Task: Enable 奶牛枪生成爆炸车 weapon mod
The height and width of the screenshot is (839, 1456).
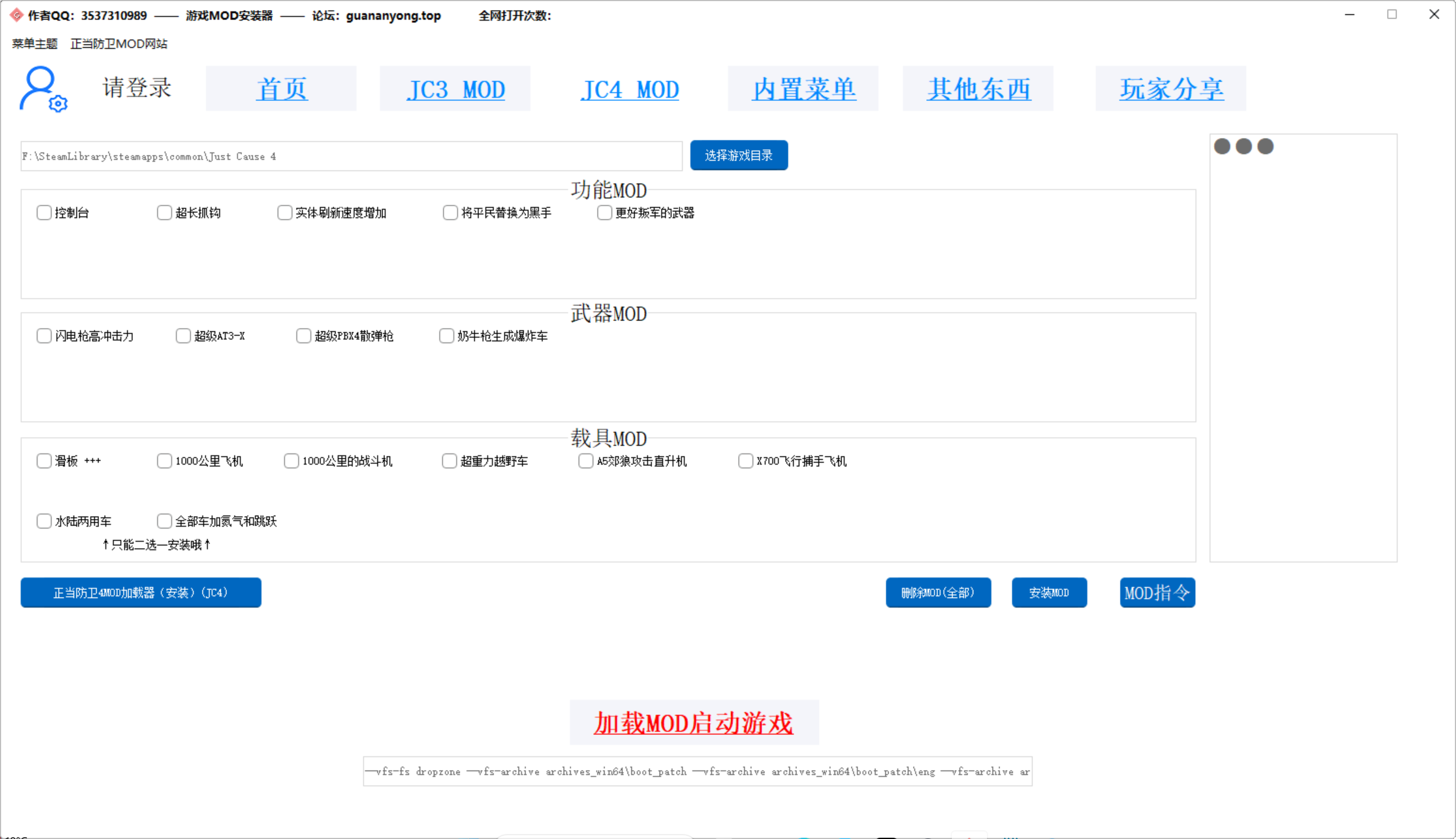Action: [446, 335]
